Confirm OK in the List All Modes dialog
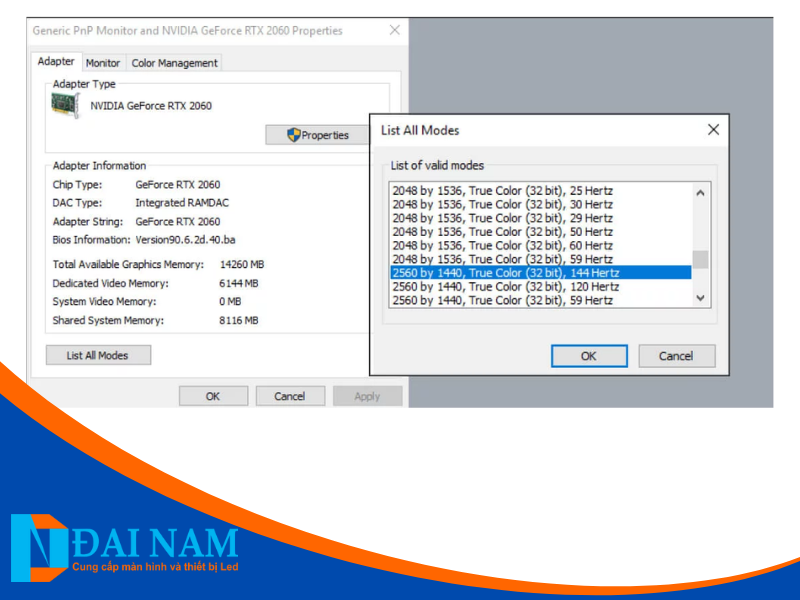The width and height of the screenshot is (800, 600). pyautogui.click(x=589, y=356)
